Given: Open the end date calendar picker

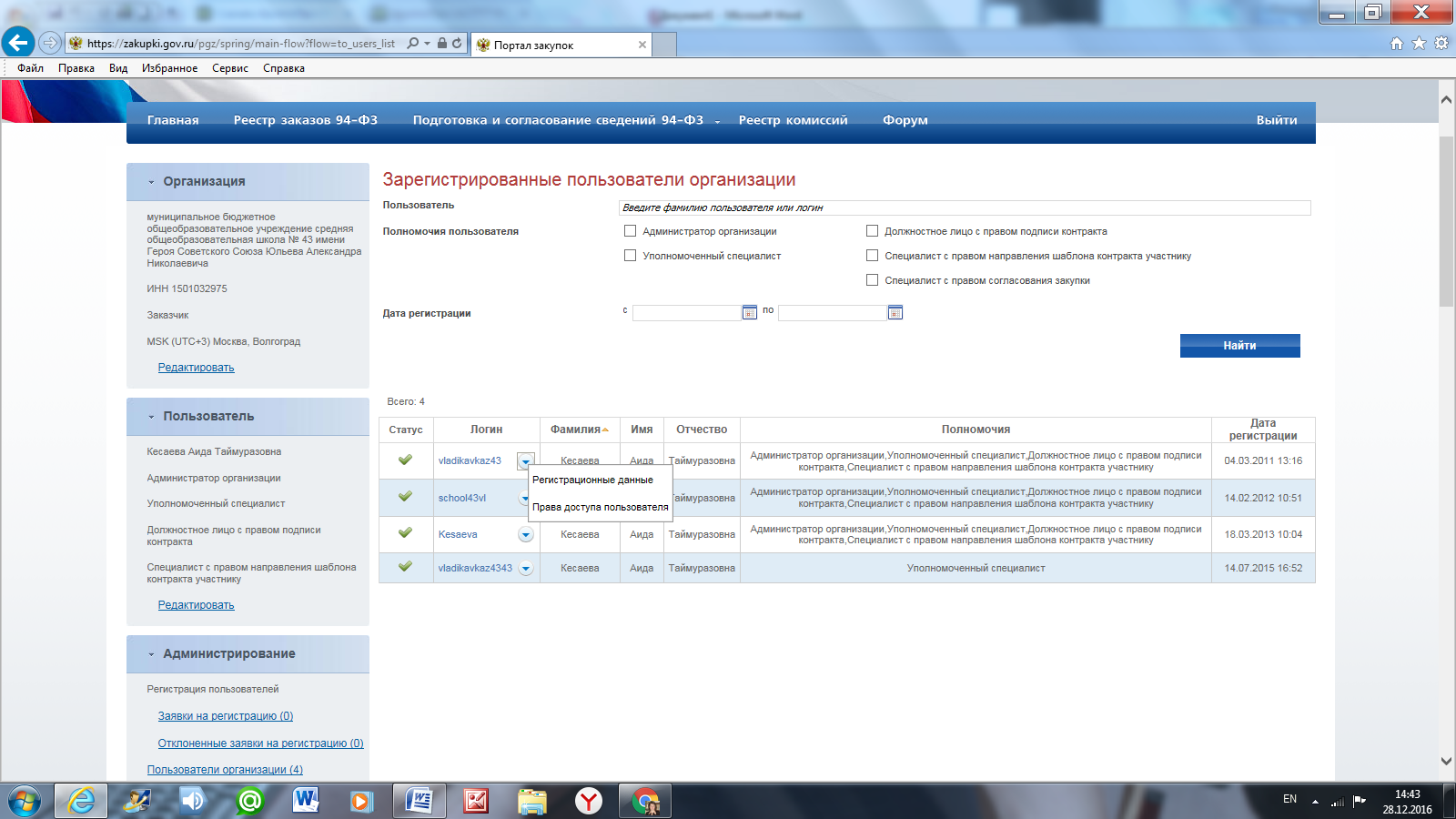Looking at the screenshot, I should 895,312.
